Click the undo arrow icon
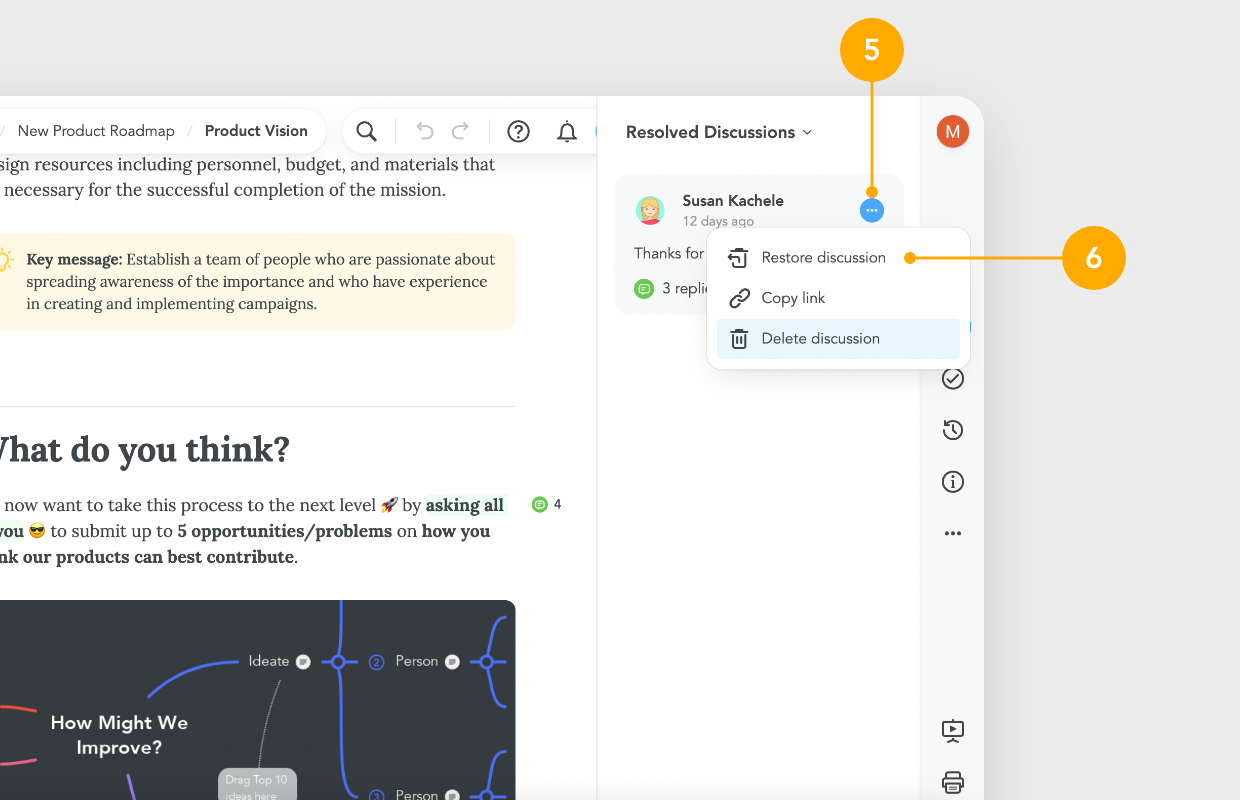Image resolution: width=1240 pixels, height=800 pixels. (x=425, y=131)
